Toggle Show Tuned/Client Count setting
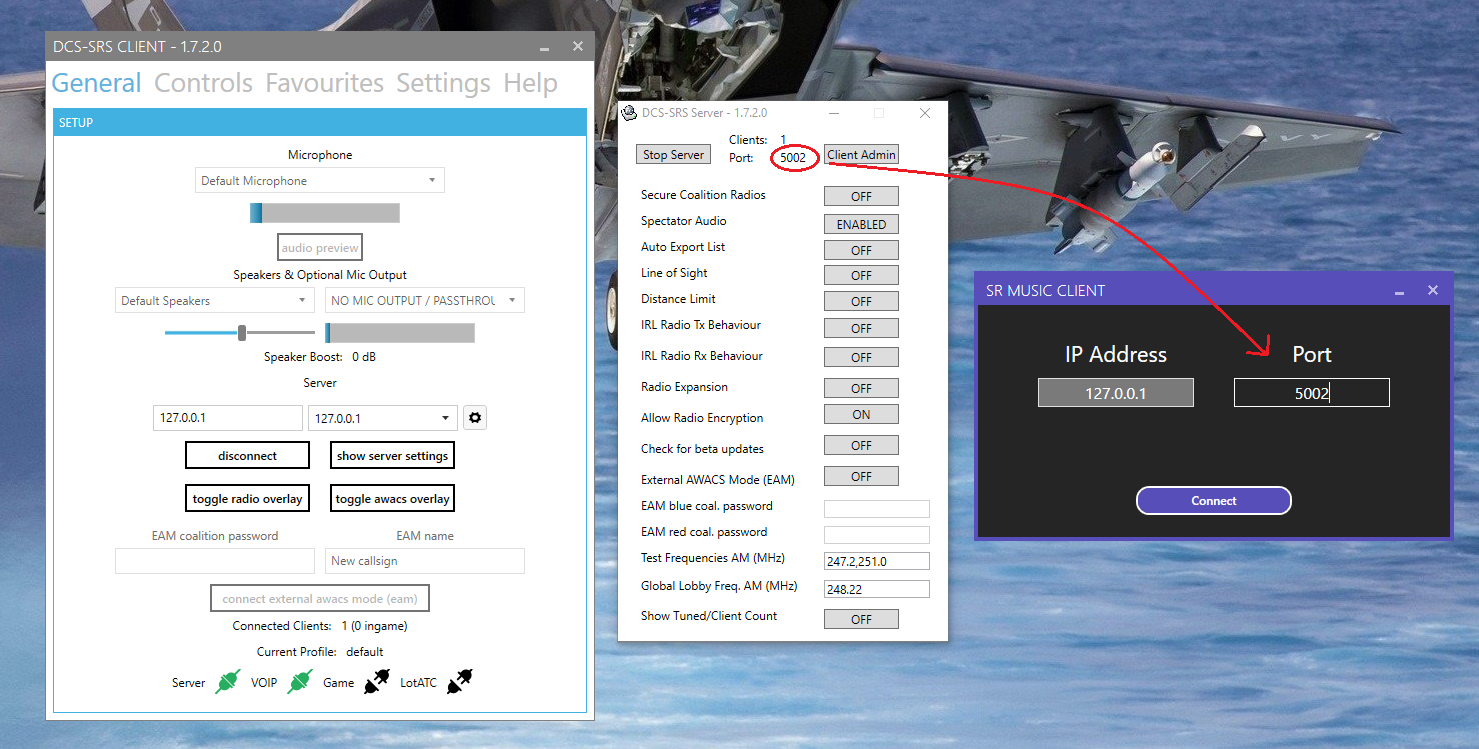This screenshot has height=749, width=1479. (861, 619)
